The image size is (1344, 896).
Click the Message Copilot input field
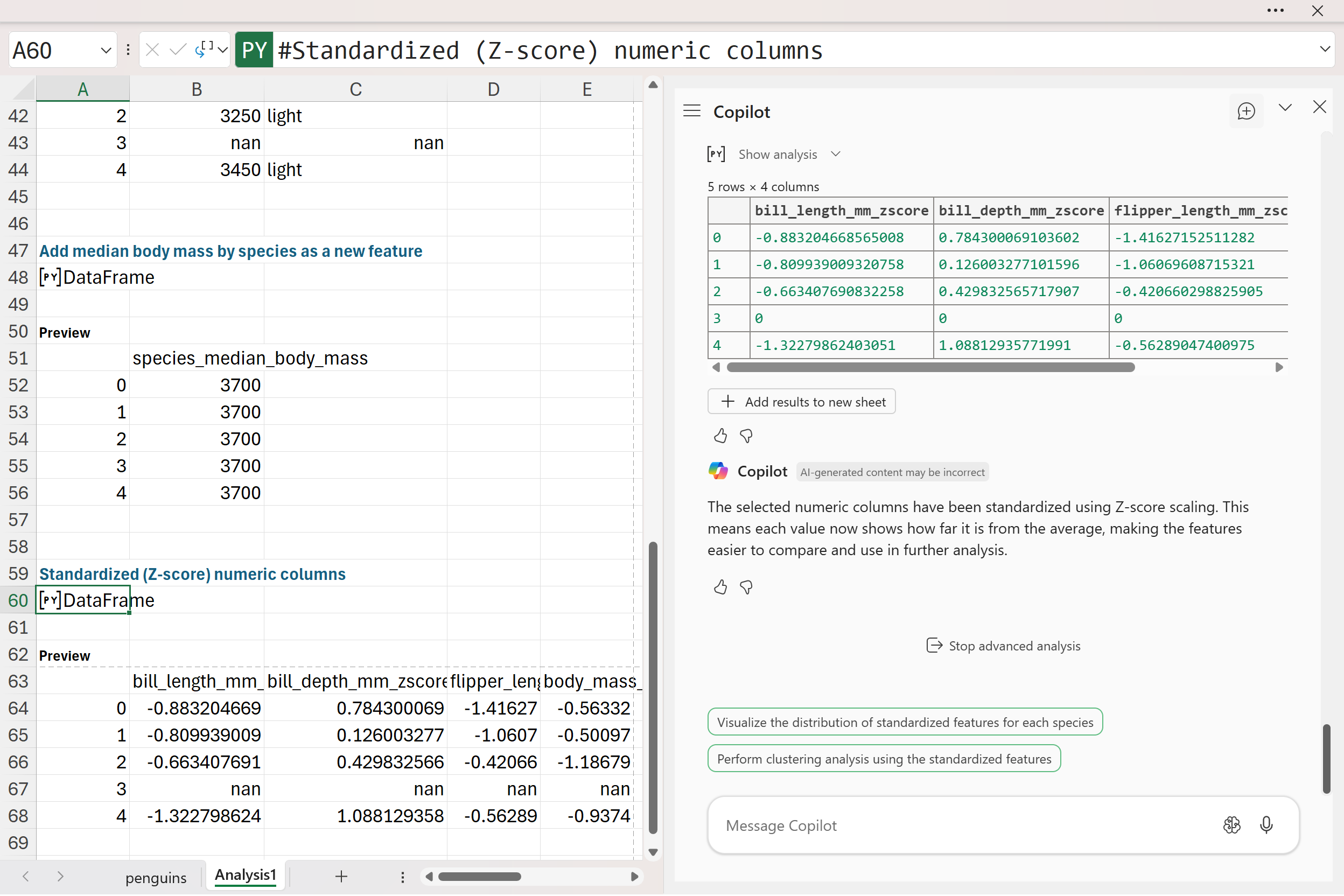960,825
